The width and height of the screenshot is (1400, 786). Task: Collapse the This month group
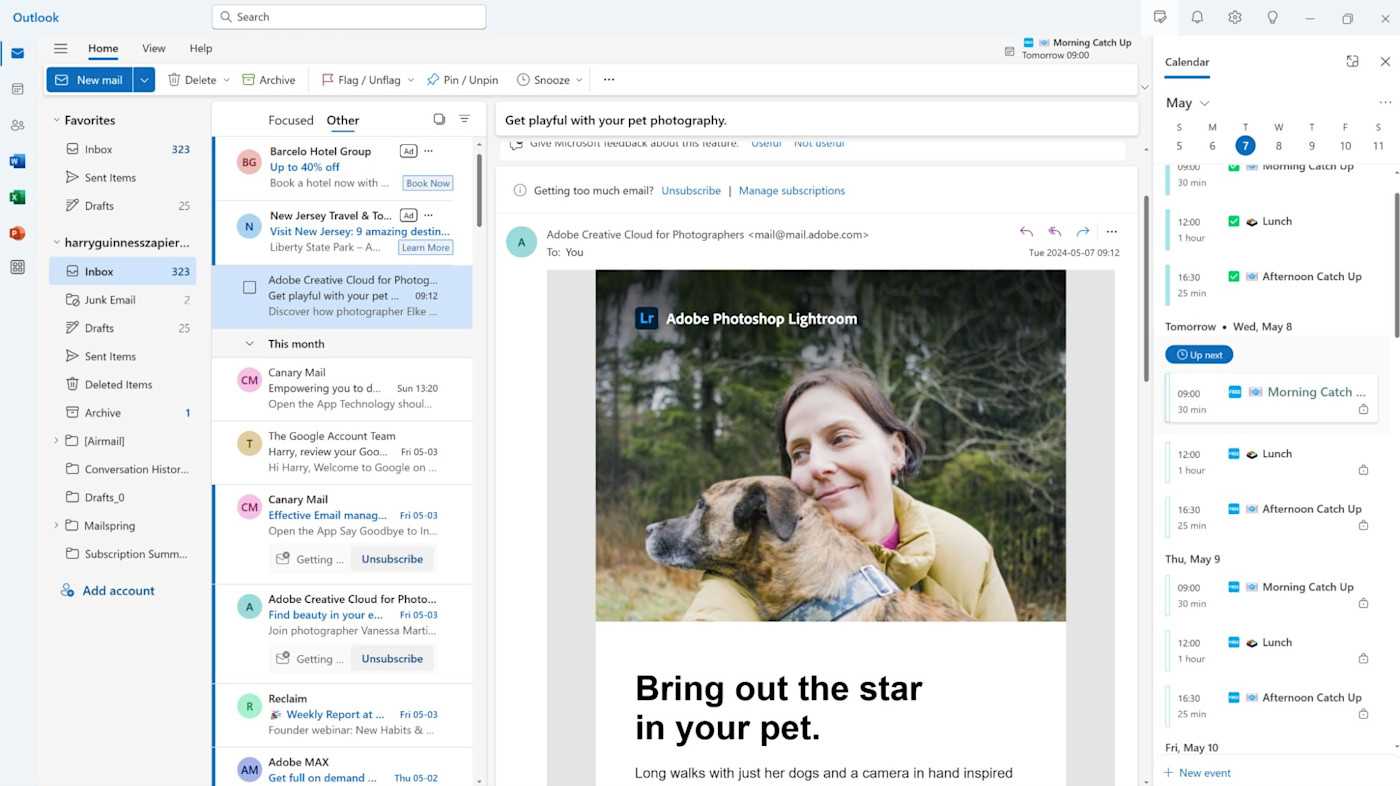click(250, 343)
